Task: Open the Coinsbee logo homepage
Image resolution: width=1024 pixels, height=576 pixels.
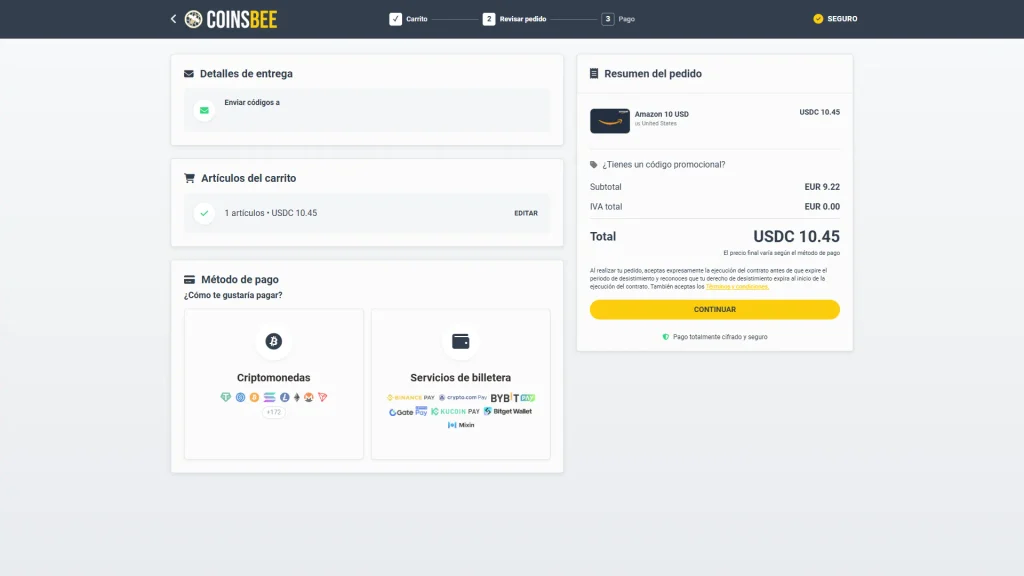Action: [231, 19]
